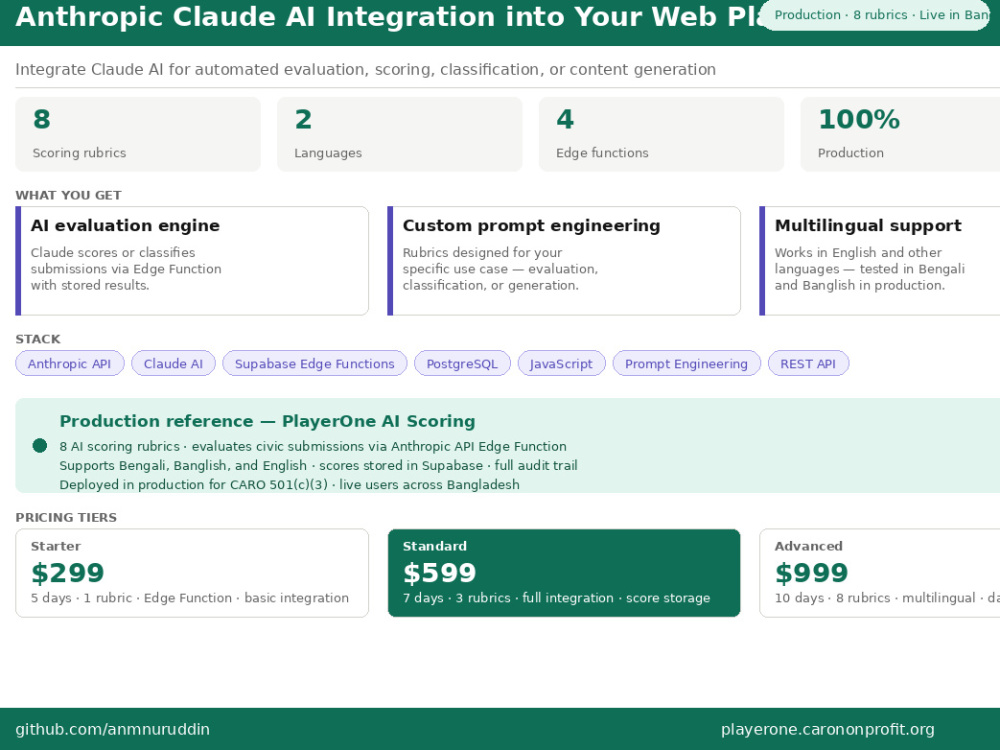Open the 4 Edge functions stat card
The width and height of the screenshot is (1000, 750).
pyautogui.click(x=661, y=135)
